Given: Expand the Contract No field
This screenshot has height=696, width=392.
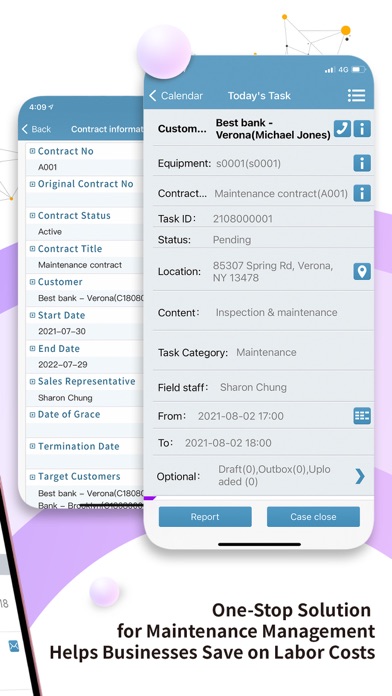Looking at the screenshot, I should [32, 151].
